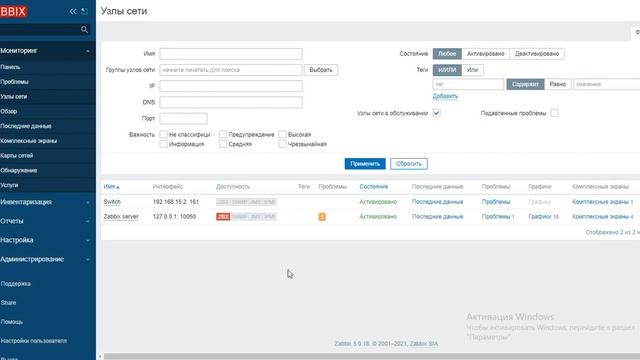Toggle the Чрезвычайная severity checkbox

[282, 144]
